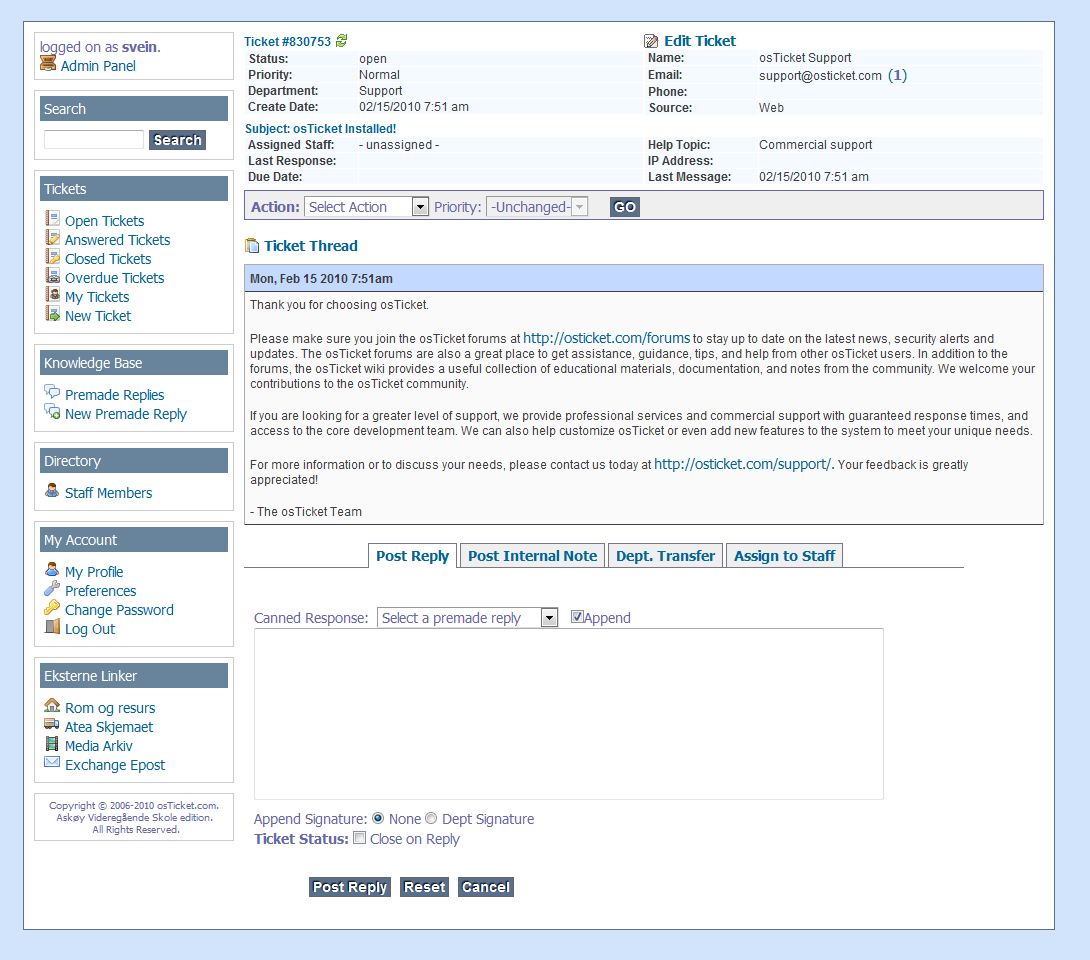The image size is (1090, 960).
Task: Switch to the Post Internal Note tab
Action: [x=532, y=556]
